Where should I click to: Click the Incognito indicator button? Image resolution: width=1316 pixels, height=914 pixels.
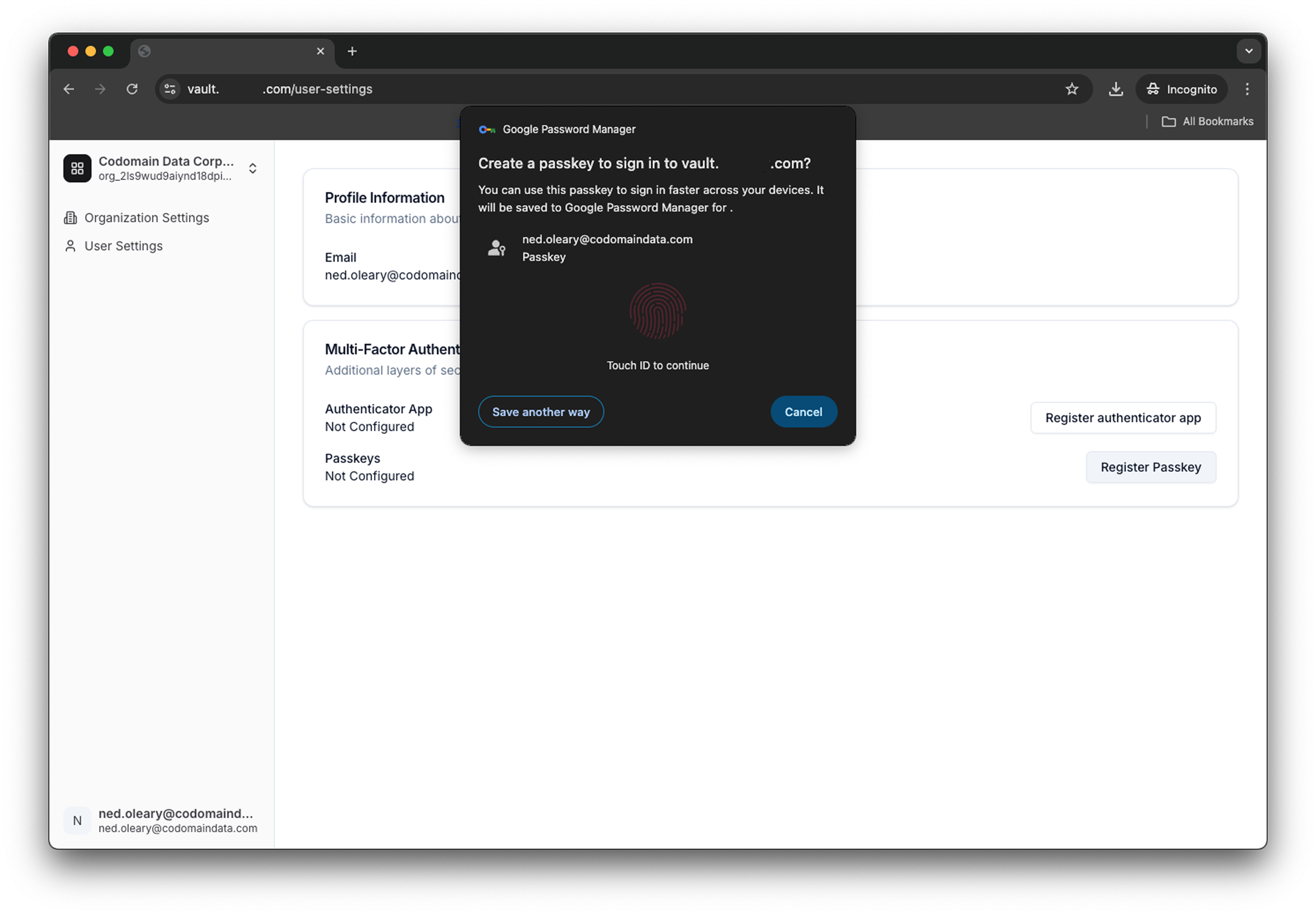[x=1181, y=89]
